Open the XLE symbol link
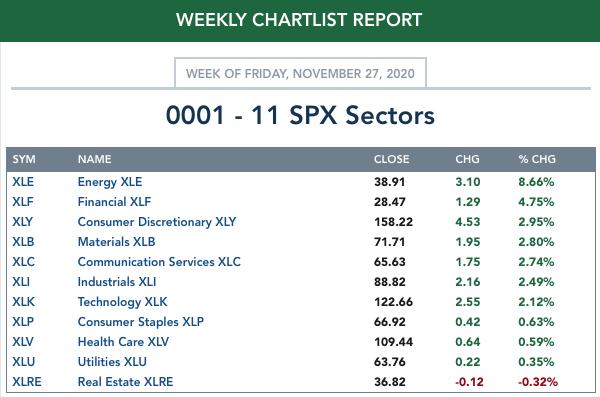Viewport: 600px width, 397px height. pyautogui.click(x=23, y=182)
